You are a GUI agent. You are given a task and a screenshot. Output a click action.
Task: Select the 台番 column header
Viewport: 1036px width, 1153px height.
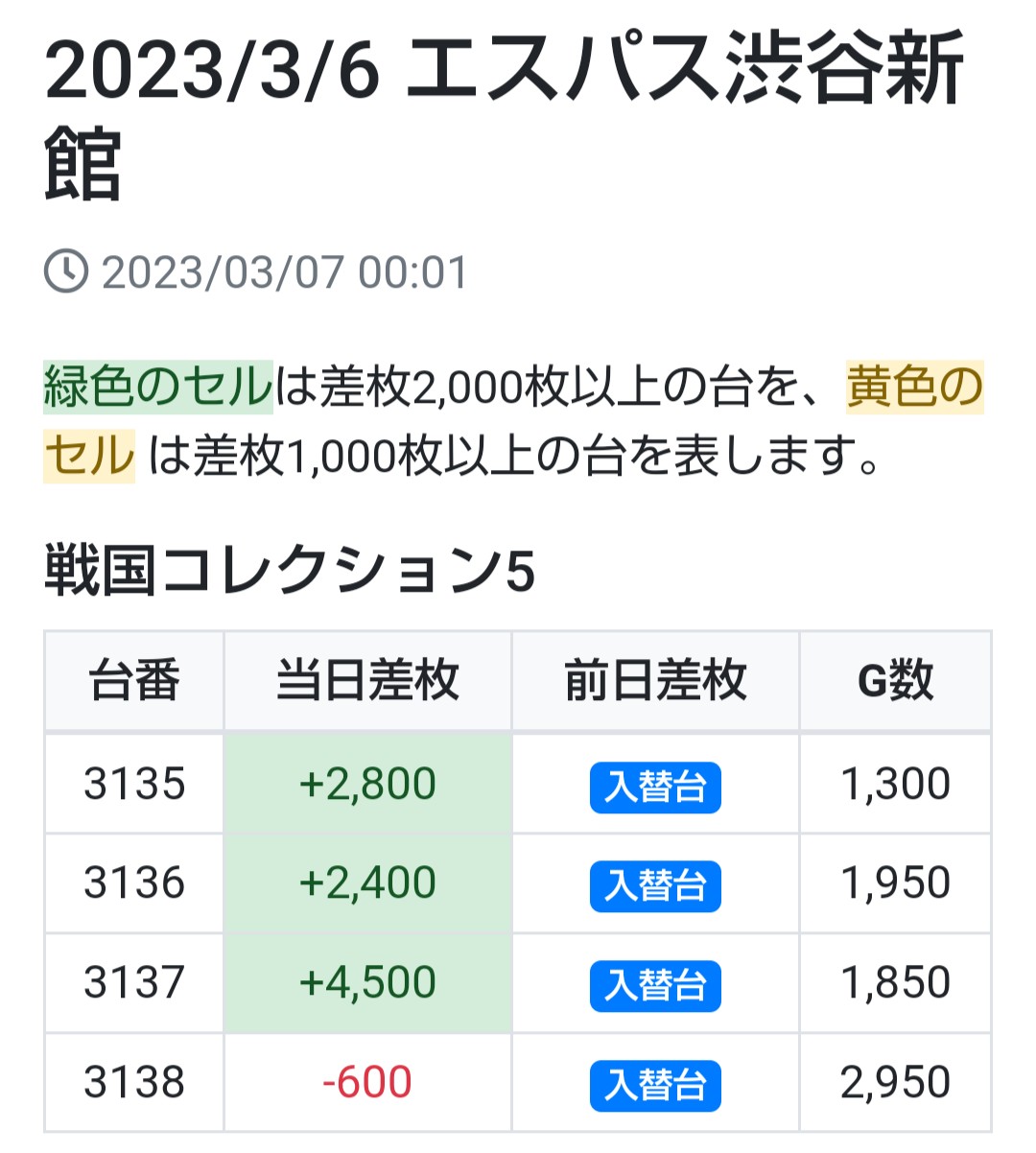tap(134, 681)
